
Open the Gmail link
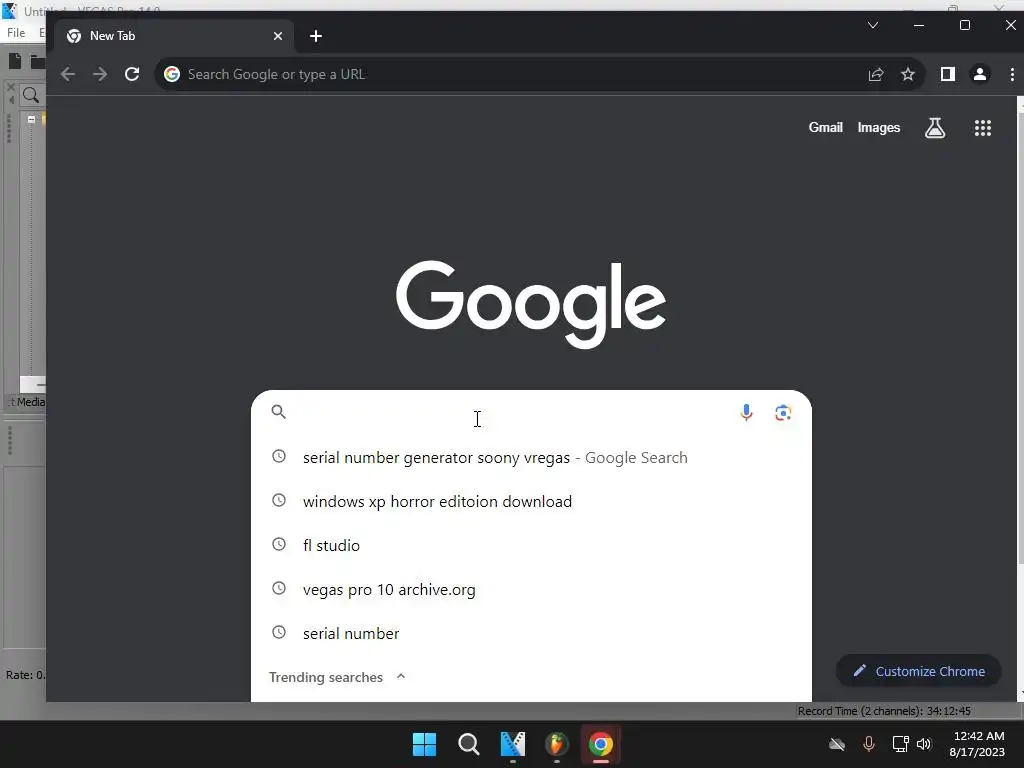point(825,127)
